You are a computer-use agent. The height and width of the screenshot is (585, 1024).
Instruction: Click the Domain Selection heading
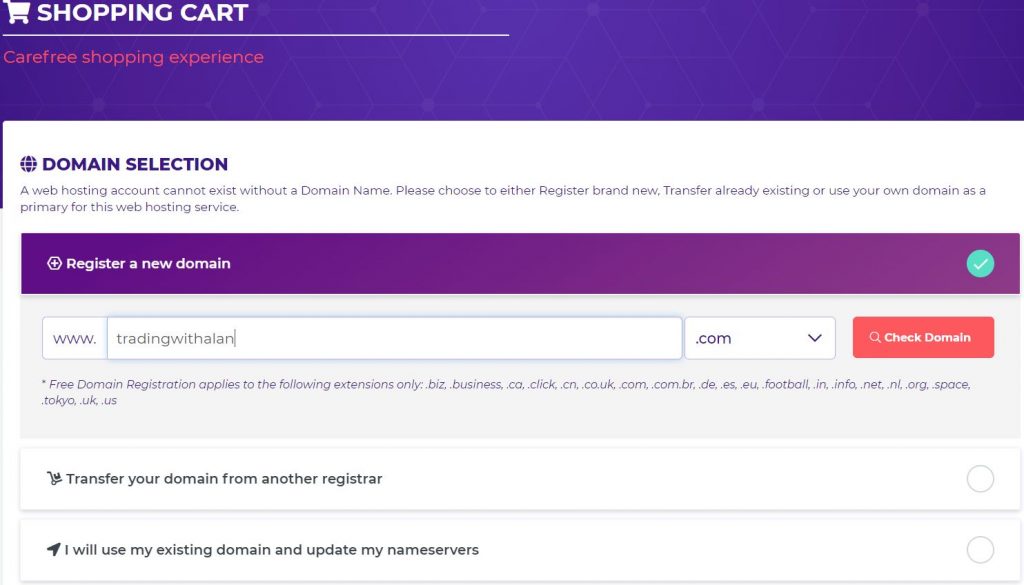pyautogui.click(x=135, y=164)
